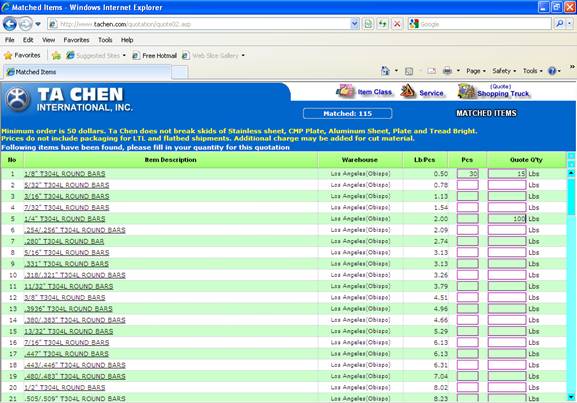Open the Help menu
The height and width of the screenshot is (403, 577).
tap(127, 40)
